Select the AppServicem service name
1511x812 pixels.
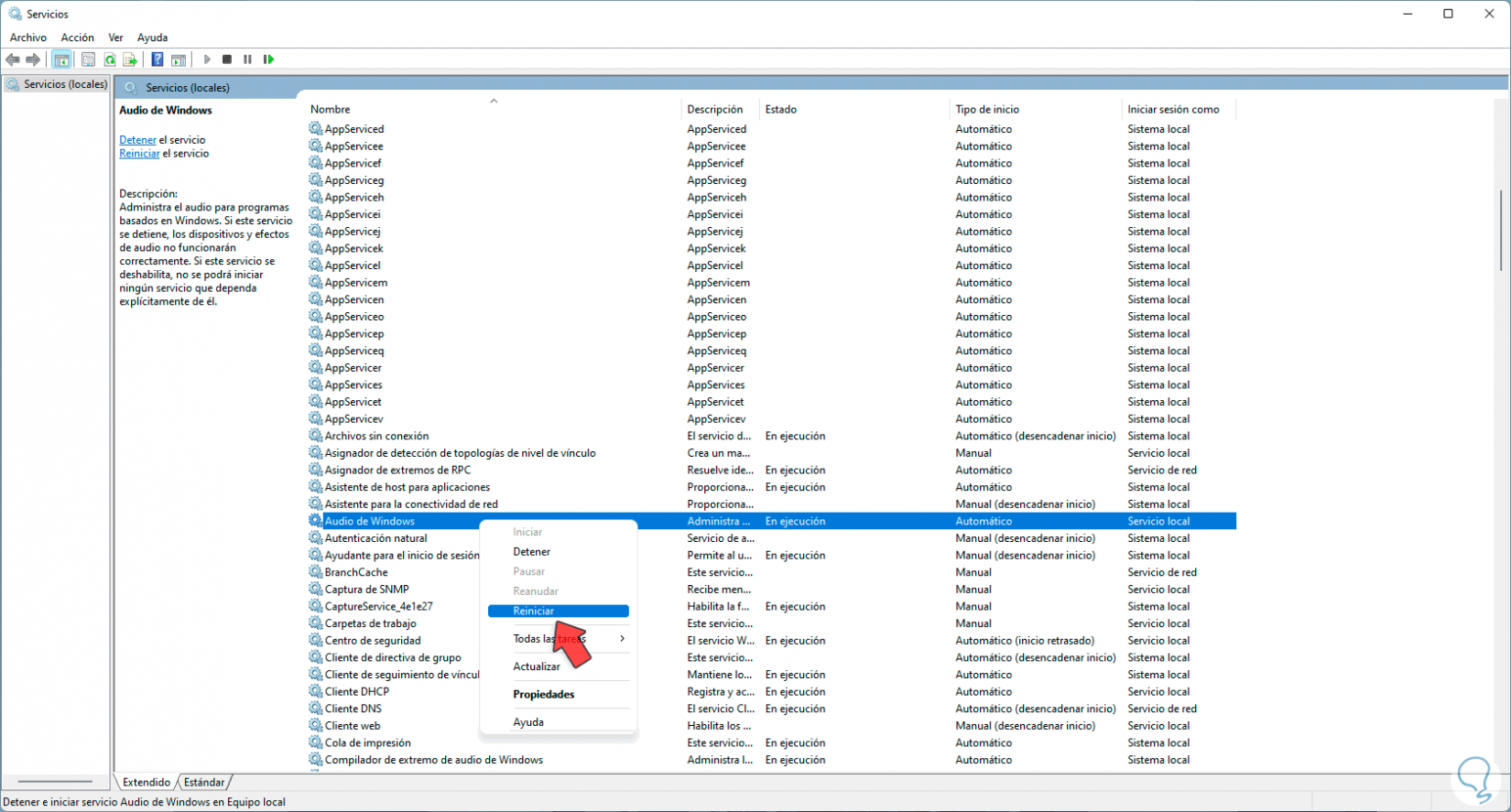point(355,283)
